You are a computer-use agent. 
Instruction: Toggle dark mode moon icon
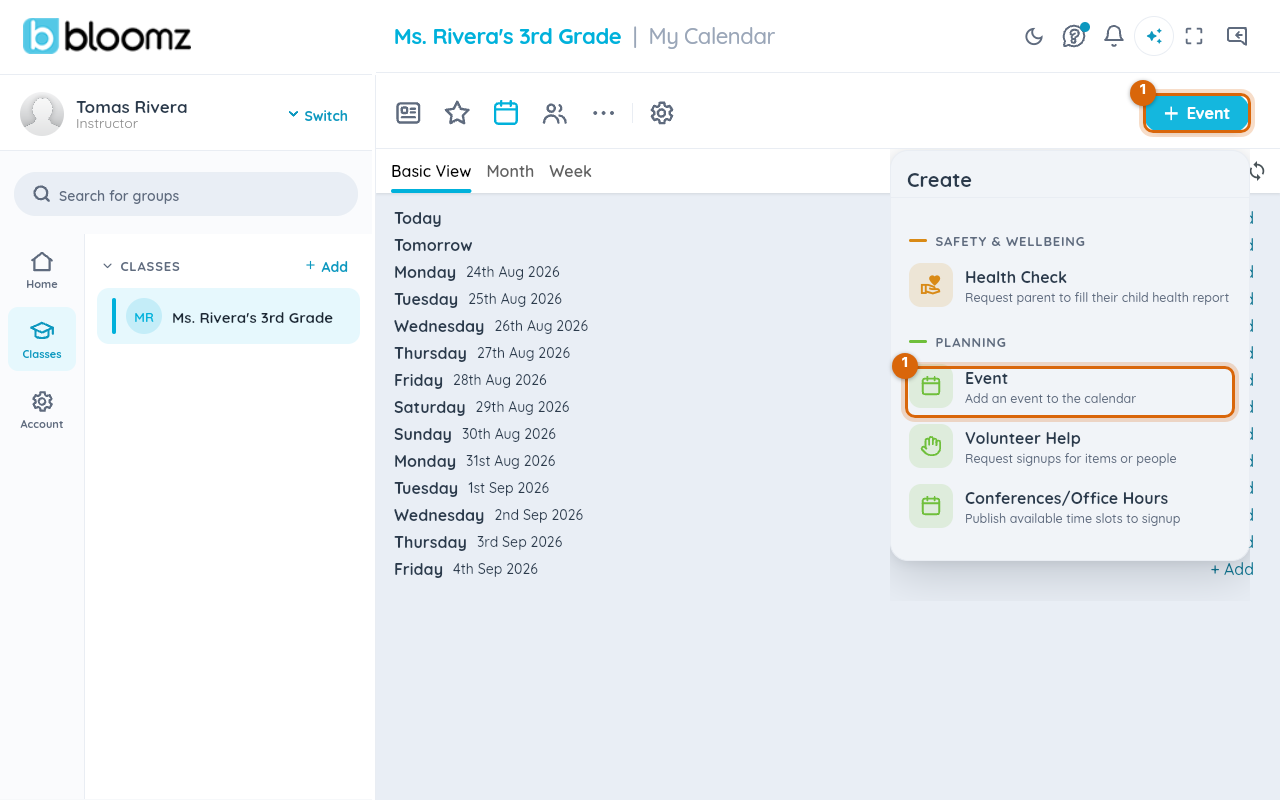1034,37
